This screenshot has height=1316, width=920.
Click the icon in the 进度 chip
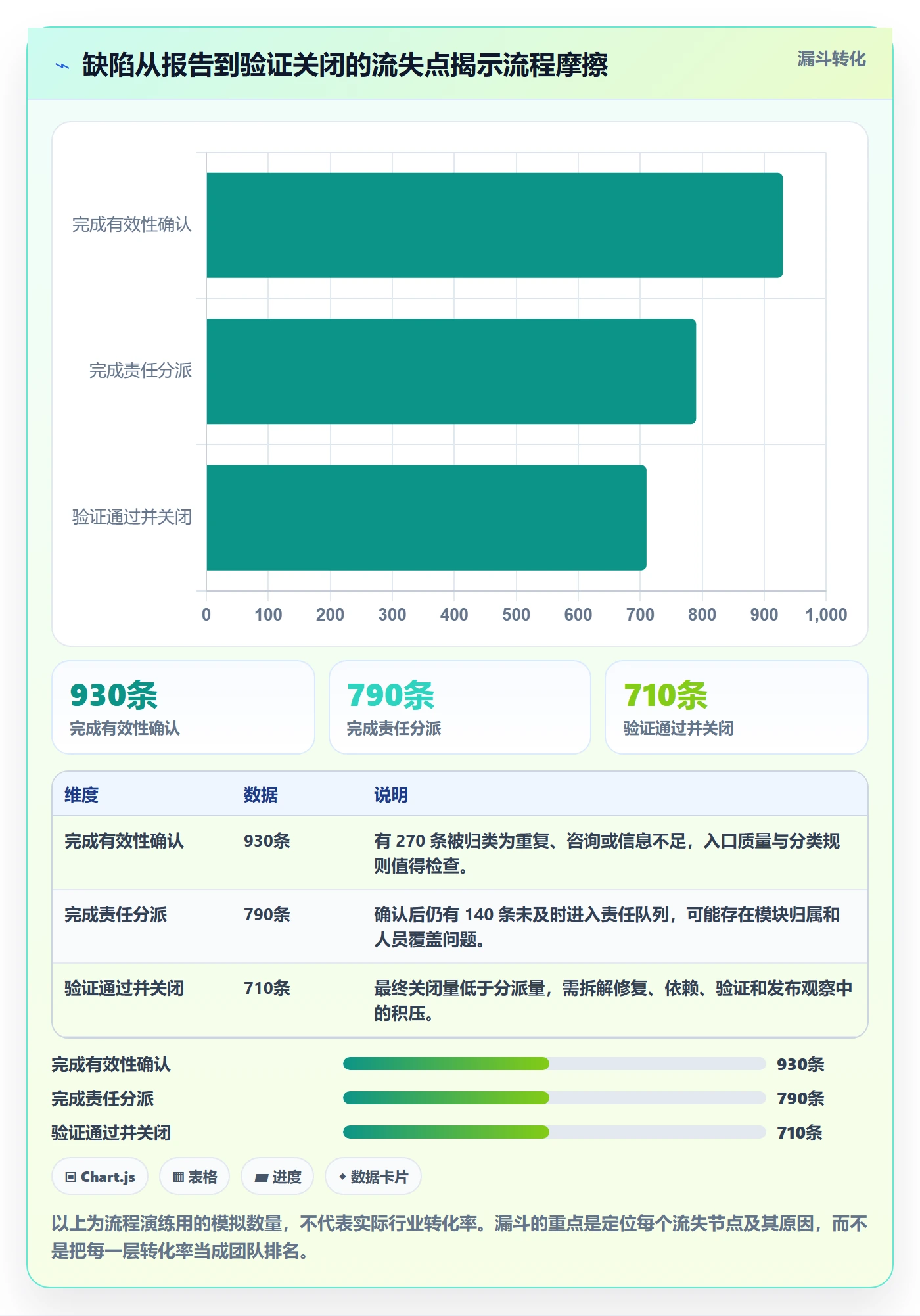(x=261, y=1178)
